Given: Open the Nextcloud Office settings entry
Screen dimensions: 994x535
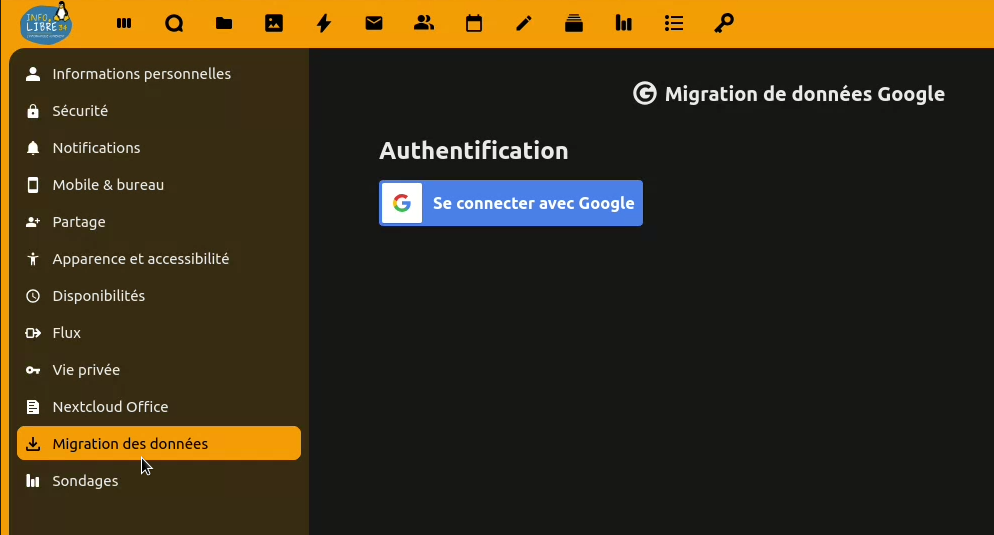Looking at the screenshot, I should (x=110, y=407).
